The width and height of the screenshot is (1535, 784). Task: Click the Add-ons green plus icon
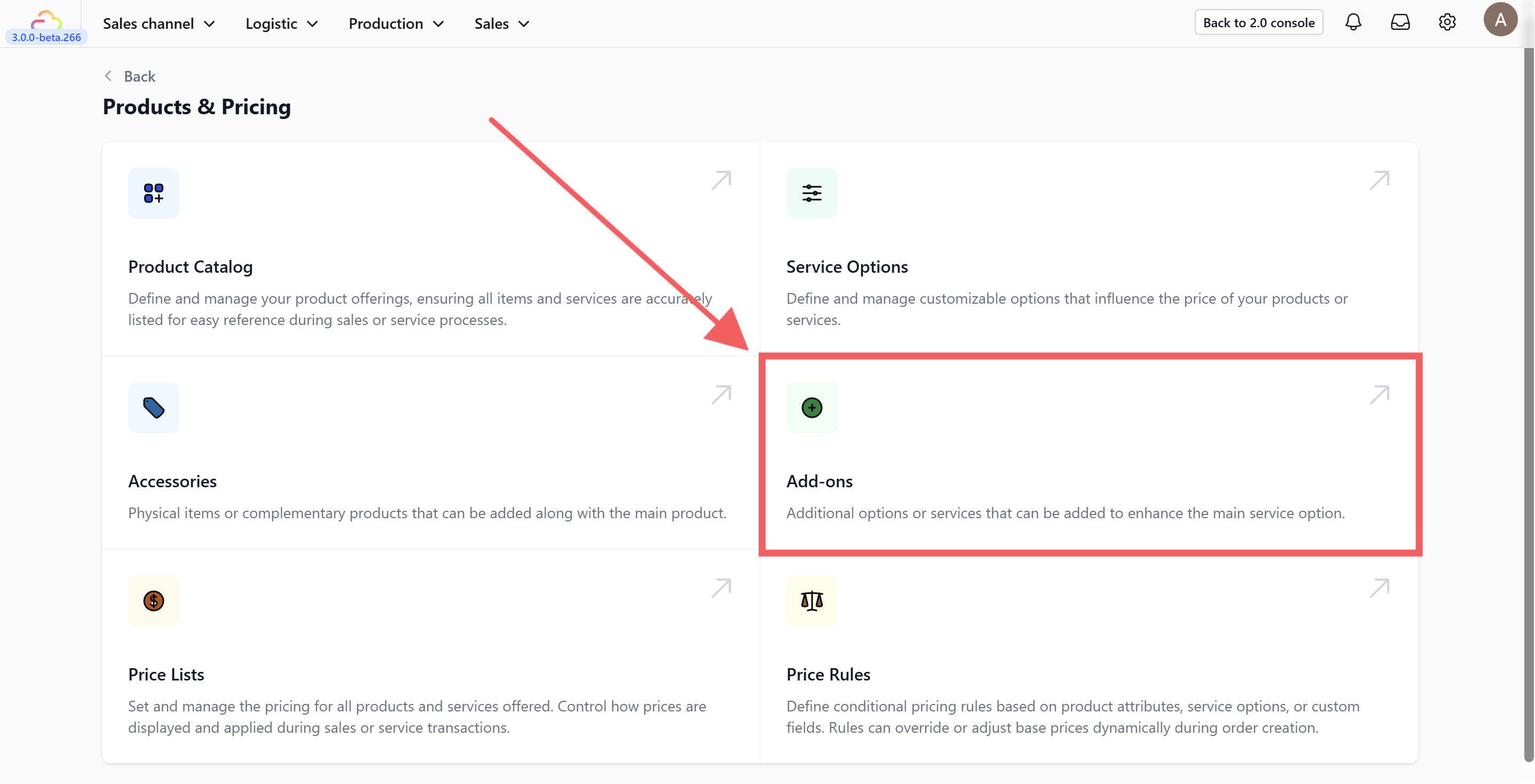(x=811, y=408)
